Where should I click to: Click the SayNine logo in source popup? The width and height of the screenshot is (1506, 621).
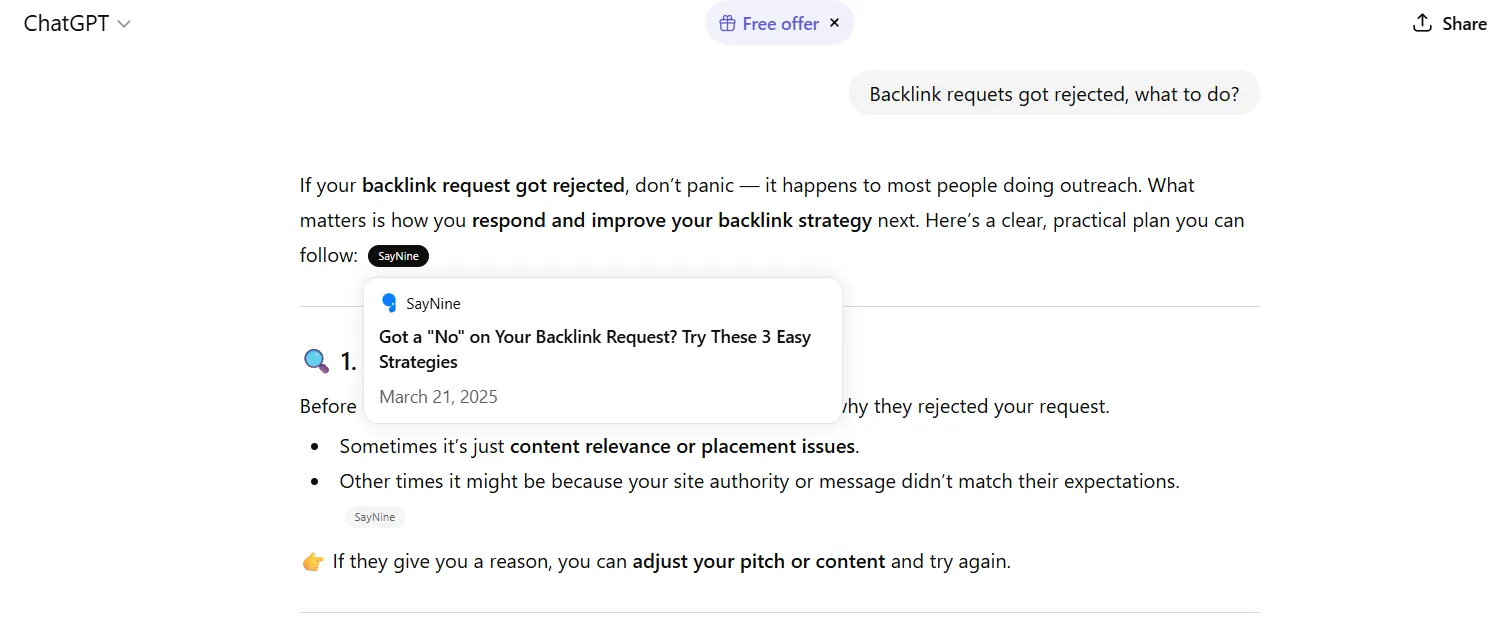coord(389,303)
